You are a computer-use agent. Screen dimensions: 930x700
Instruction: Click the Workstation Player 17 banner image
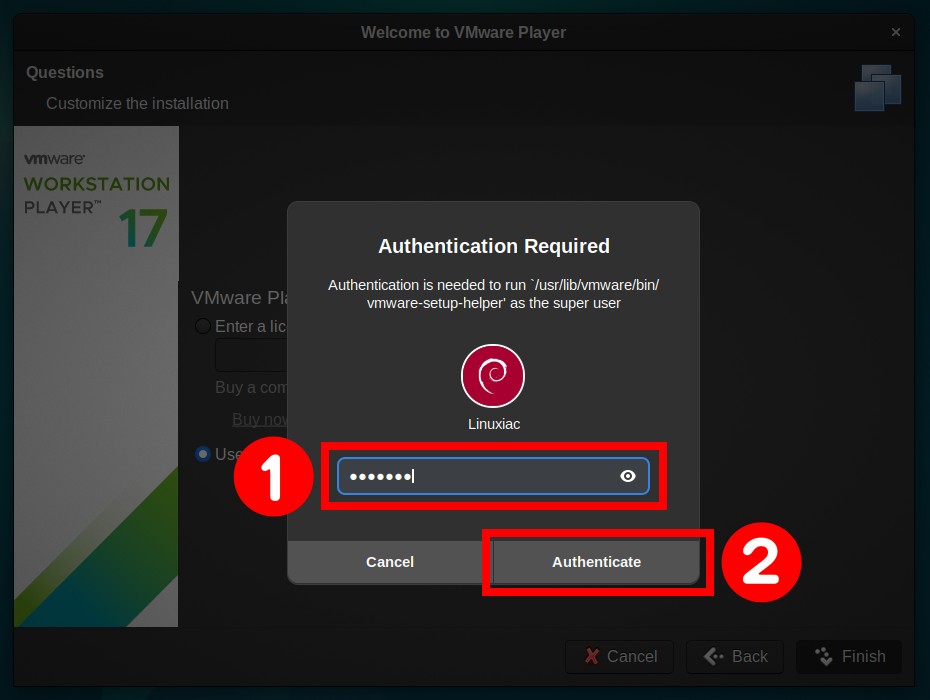click(x=96, y=376)
